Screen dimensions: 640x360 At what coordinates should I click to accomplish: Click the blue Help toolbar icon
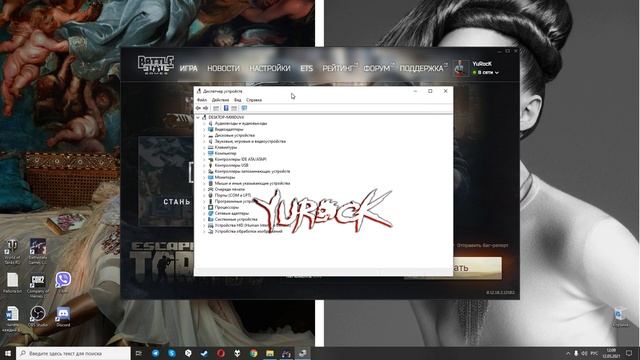pyautogui.click(x=226, y=108)
